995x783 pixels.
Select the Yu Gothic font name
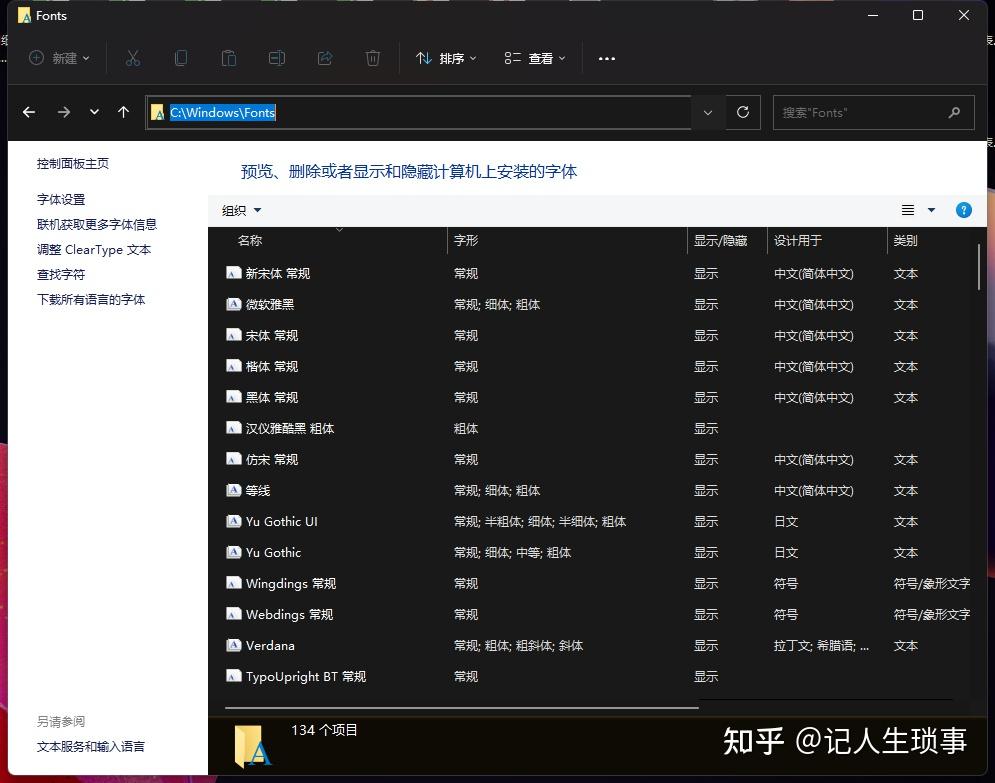click(x=273, y=552)
